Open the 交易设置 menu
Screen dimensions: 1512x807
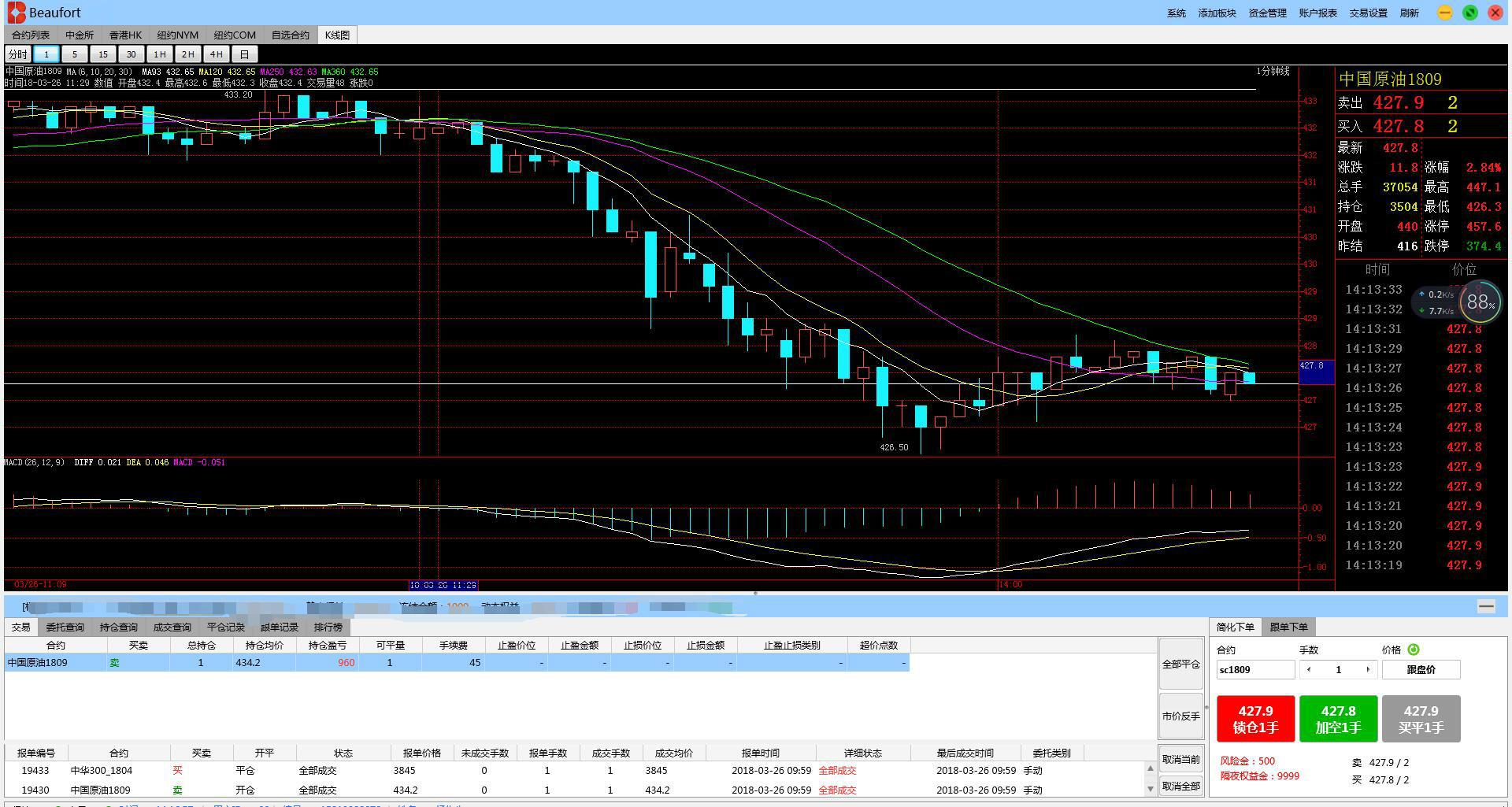(1369, 13)
